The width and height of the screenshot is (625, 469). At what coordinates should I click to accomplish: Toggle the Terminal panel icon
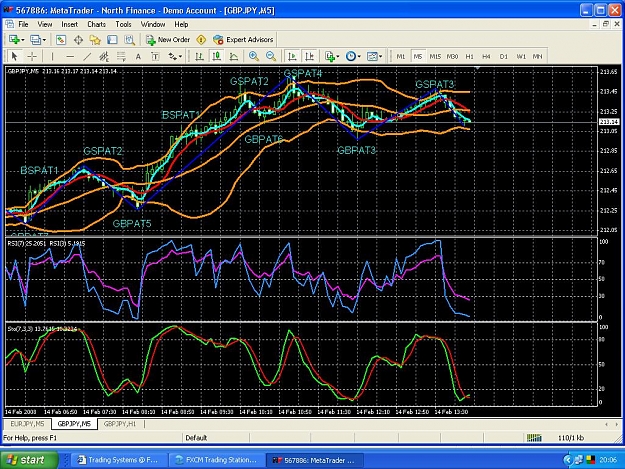112,39
